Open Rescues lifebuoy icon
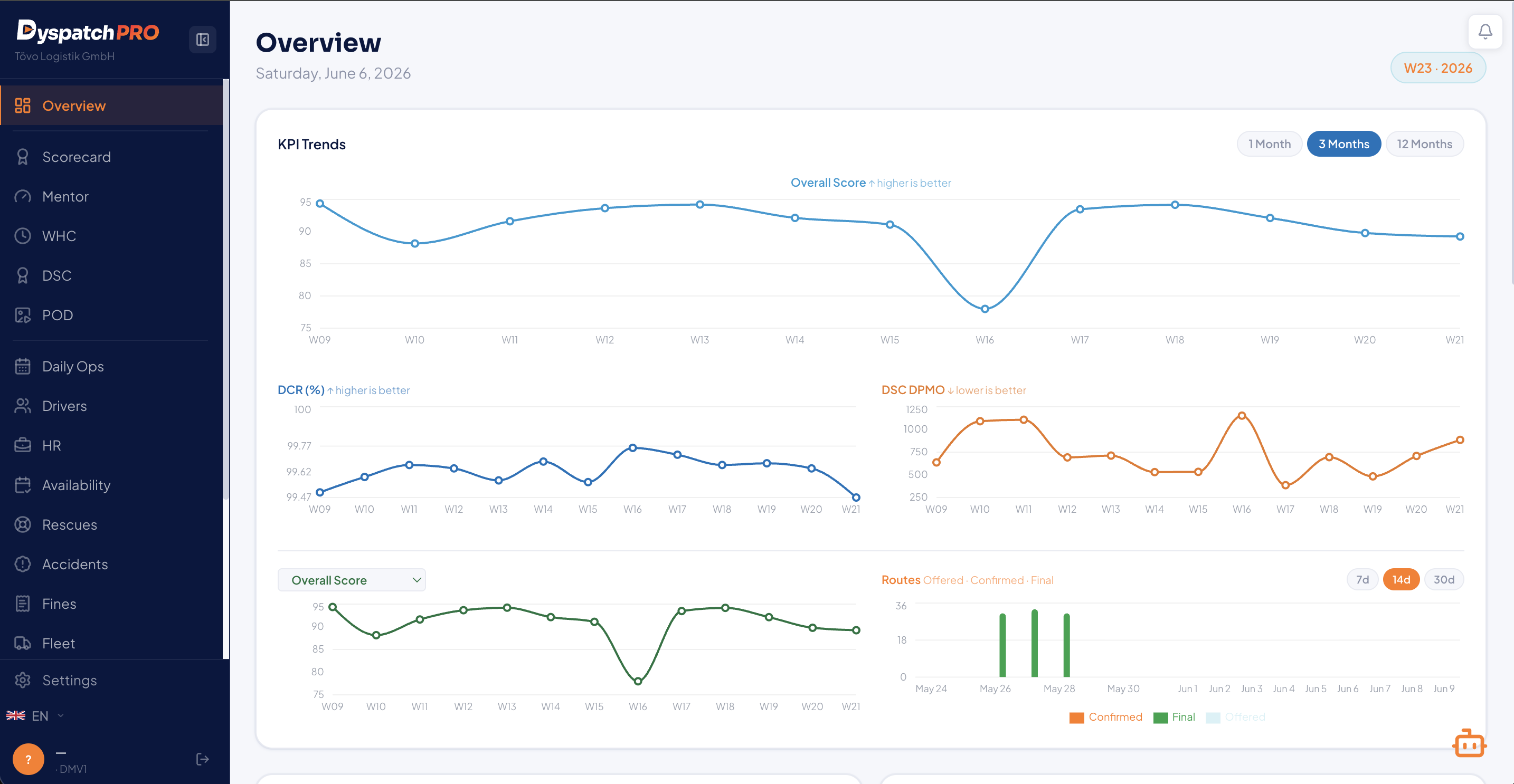The height and width of the screenshot is (784, 1514). tap(22, 524)
